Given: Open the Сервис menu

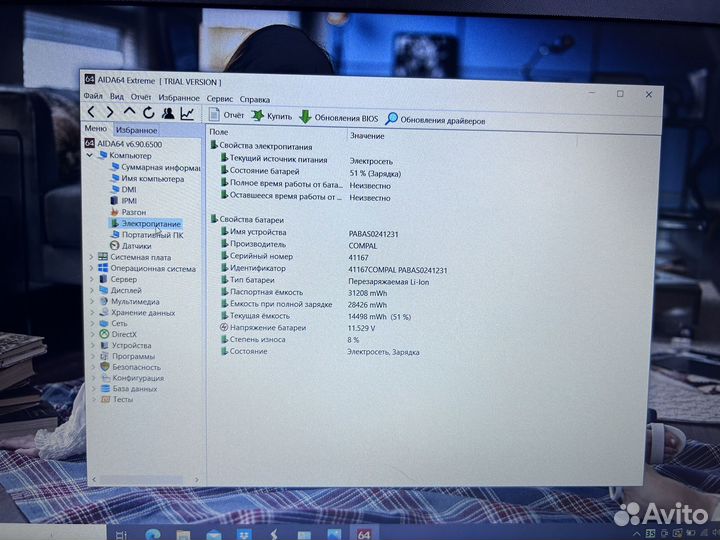Looking at the screenshot, I should tap(219, 99).
